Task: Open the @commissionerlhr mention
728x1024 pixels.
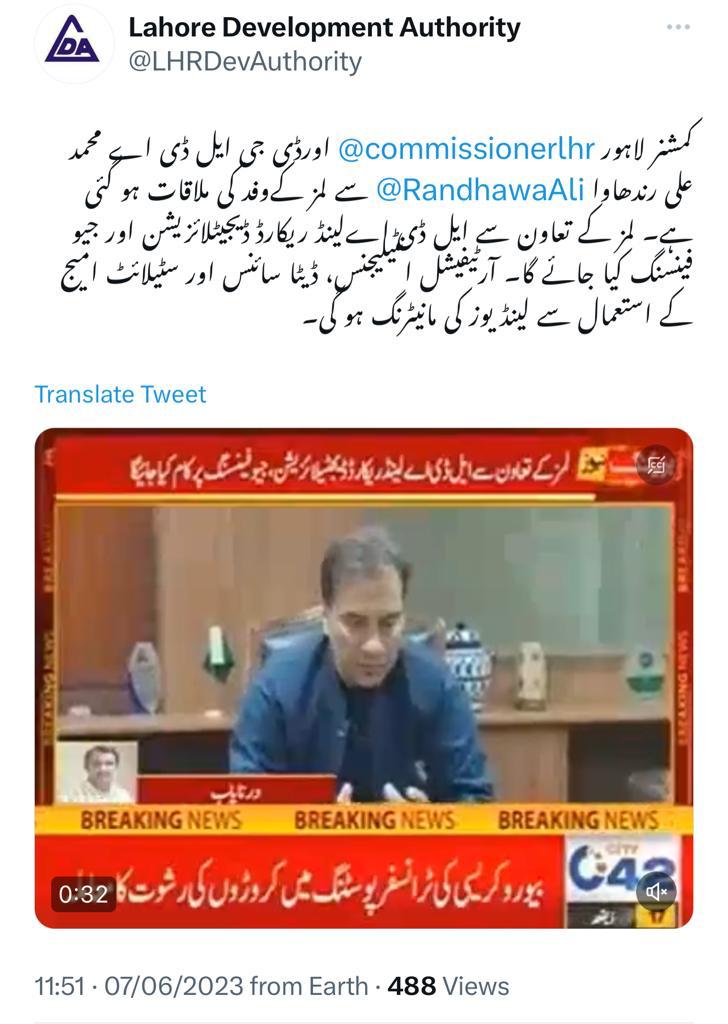Action: tap(467, 150)
